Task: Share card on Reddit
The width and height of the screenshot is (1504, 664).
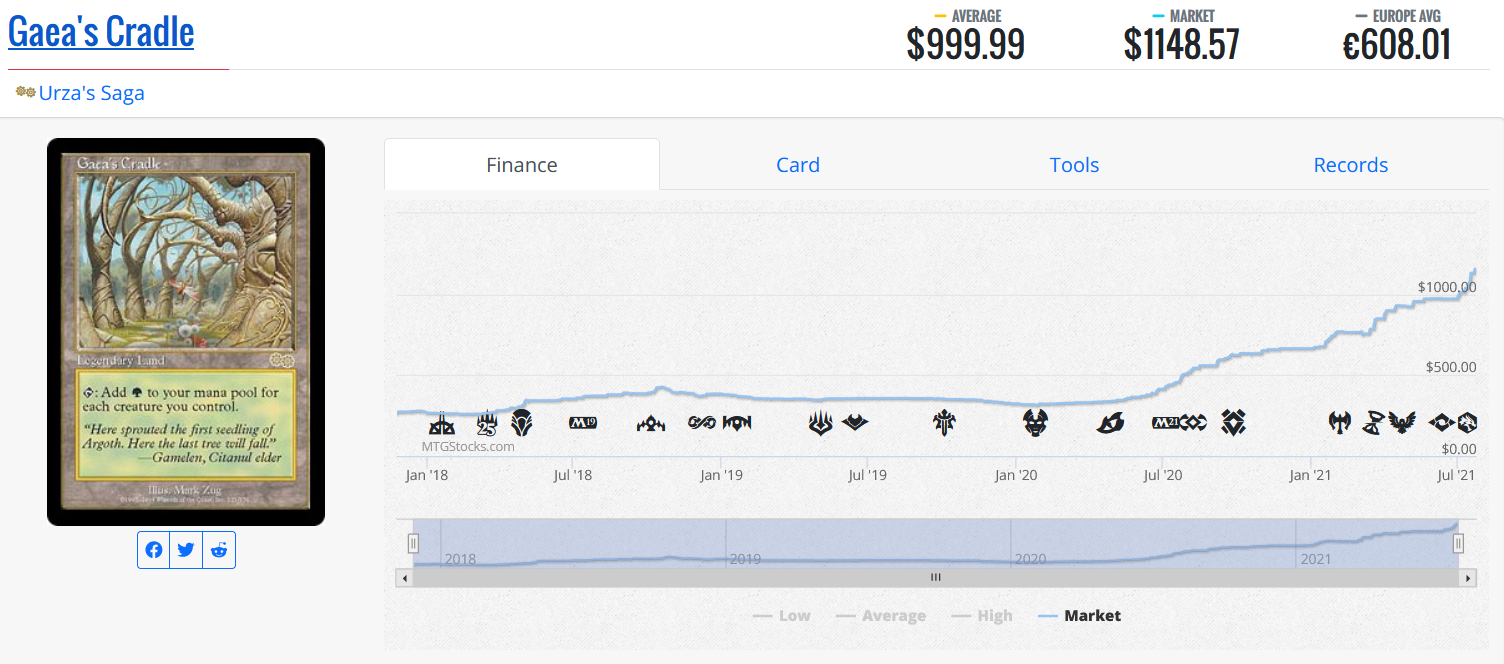Action: tap(219, 550)
